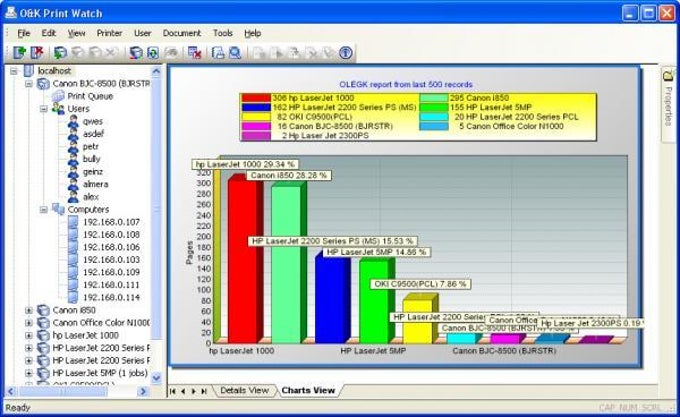Click the magnifier preview toolbar icon
680x417 pixels.
[235, 53]
